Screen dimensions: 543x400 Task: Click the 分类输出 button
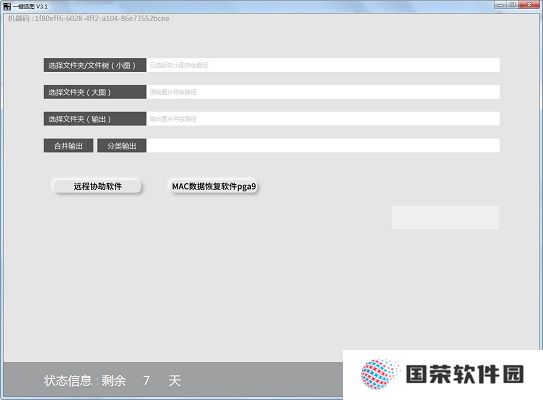point(122,146)
